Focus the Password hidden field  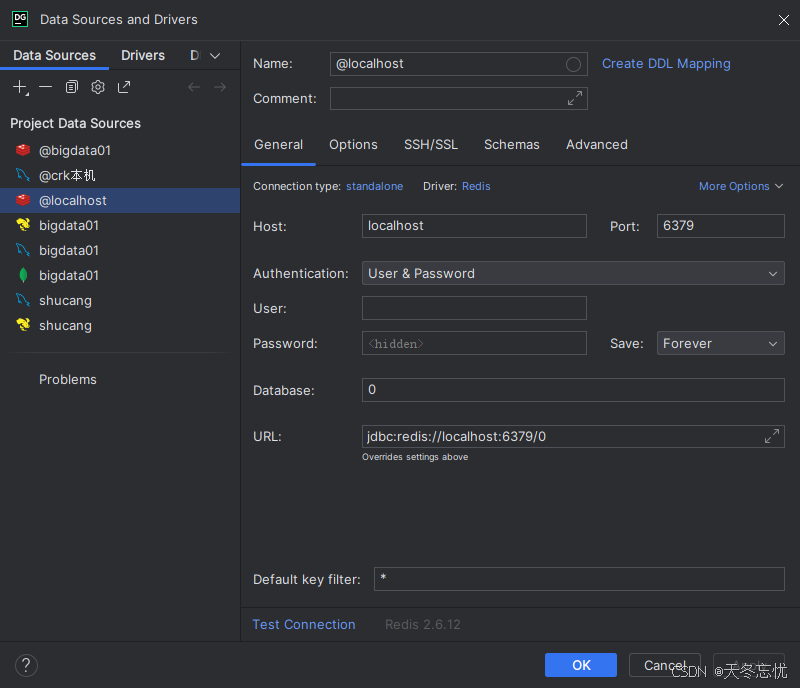474,343
